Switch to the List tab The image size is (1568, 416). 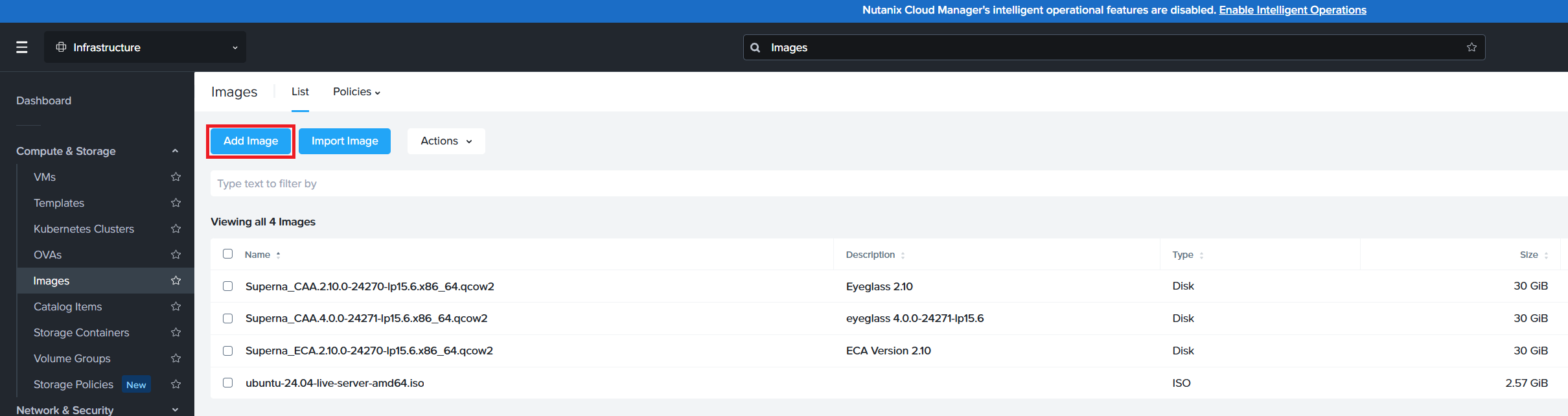click(x=300, y=92)
